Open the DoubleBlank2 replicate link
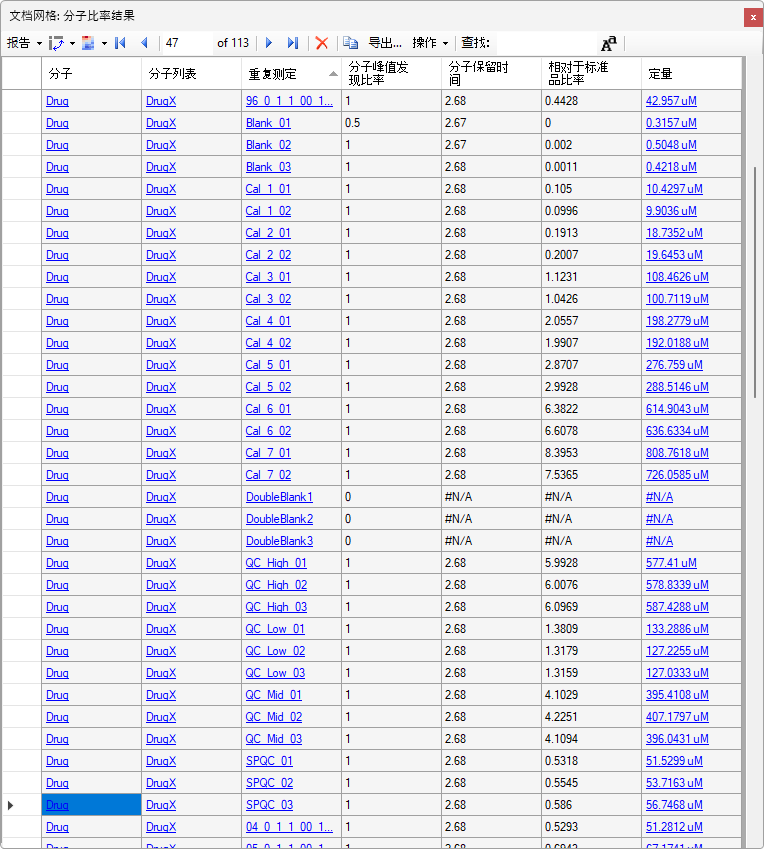The height and width of the screenshot is (849, 764). click(x=279, y=519)
